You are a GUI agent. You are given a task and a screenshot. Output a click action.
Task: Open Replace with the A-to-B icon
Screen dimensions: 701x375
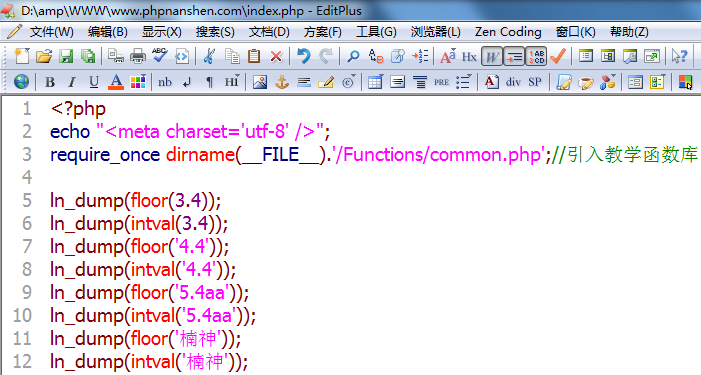(376, 56)
